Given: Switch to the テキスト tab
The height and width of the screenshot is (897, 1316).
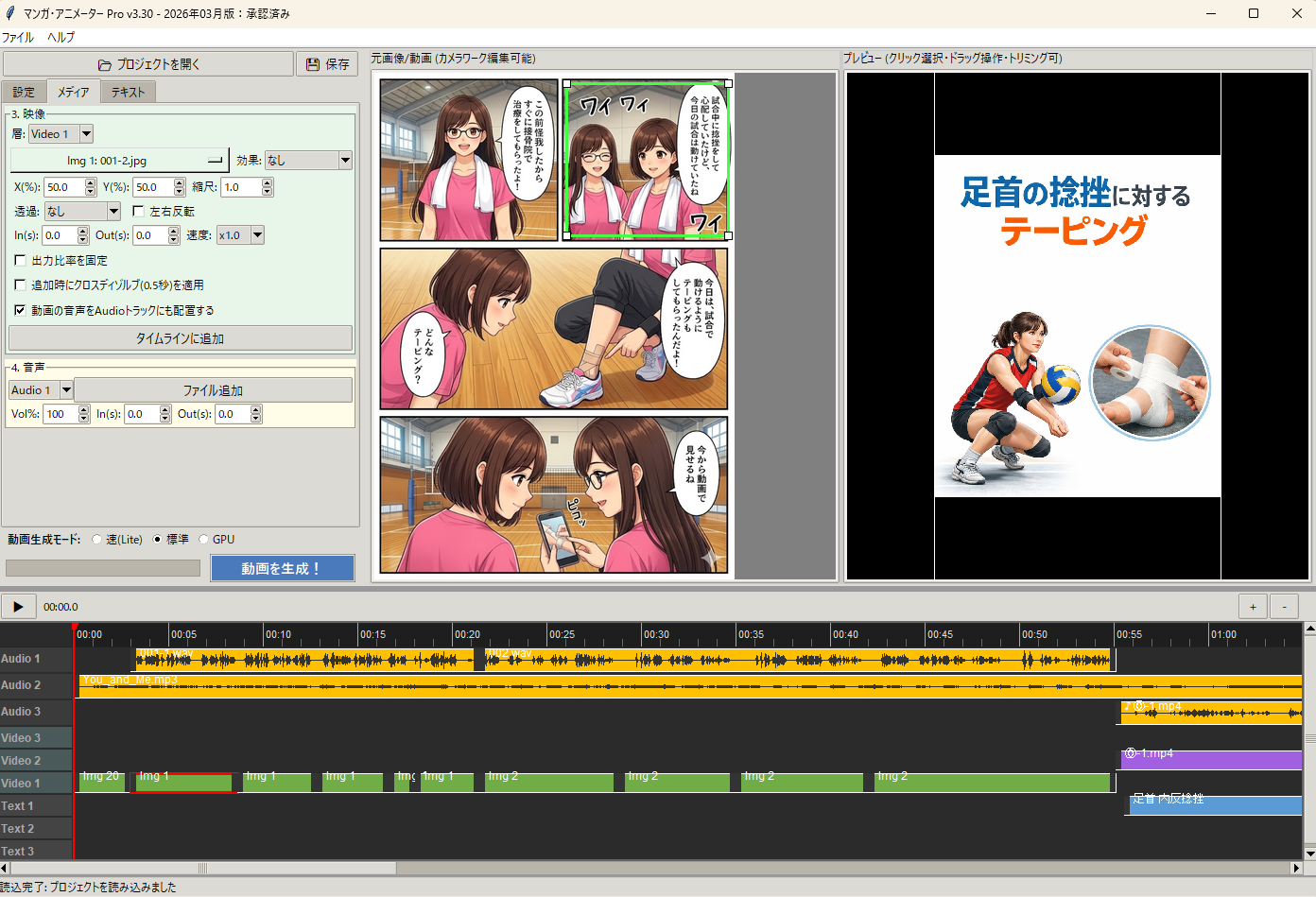Looking at the screenshot, I should click(128, 92).
